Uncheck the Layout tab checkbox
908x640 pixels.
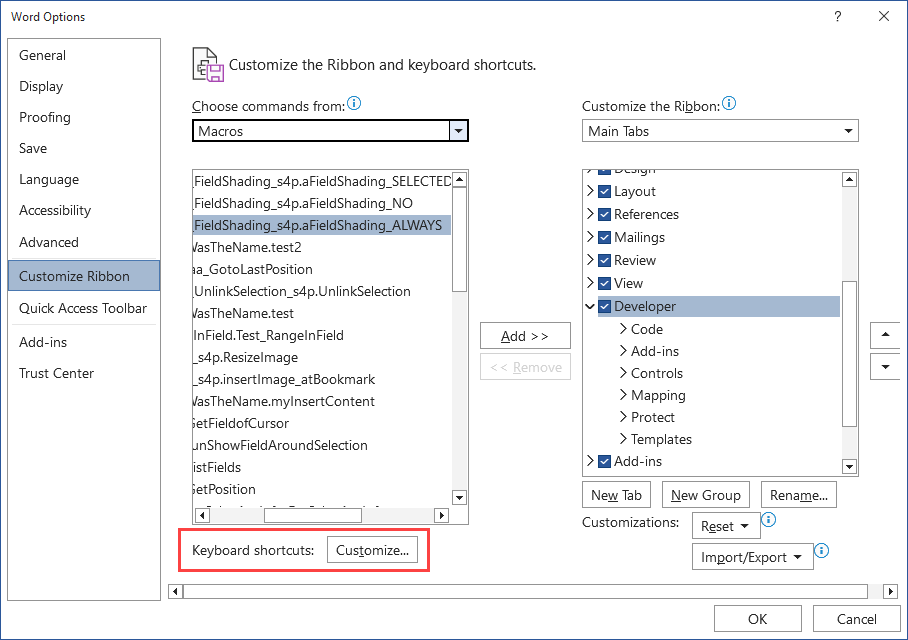pyautogui.click(x=604, y=191)
